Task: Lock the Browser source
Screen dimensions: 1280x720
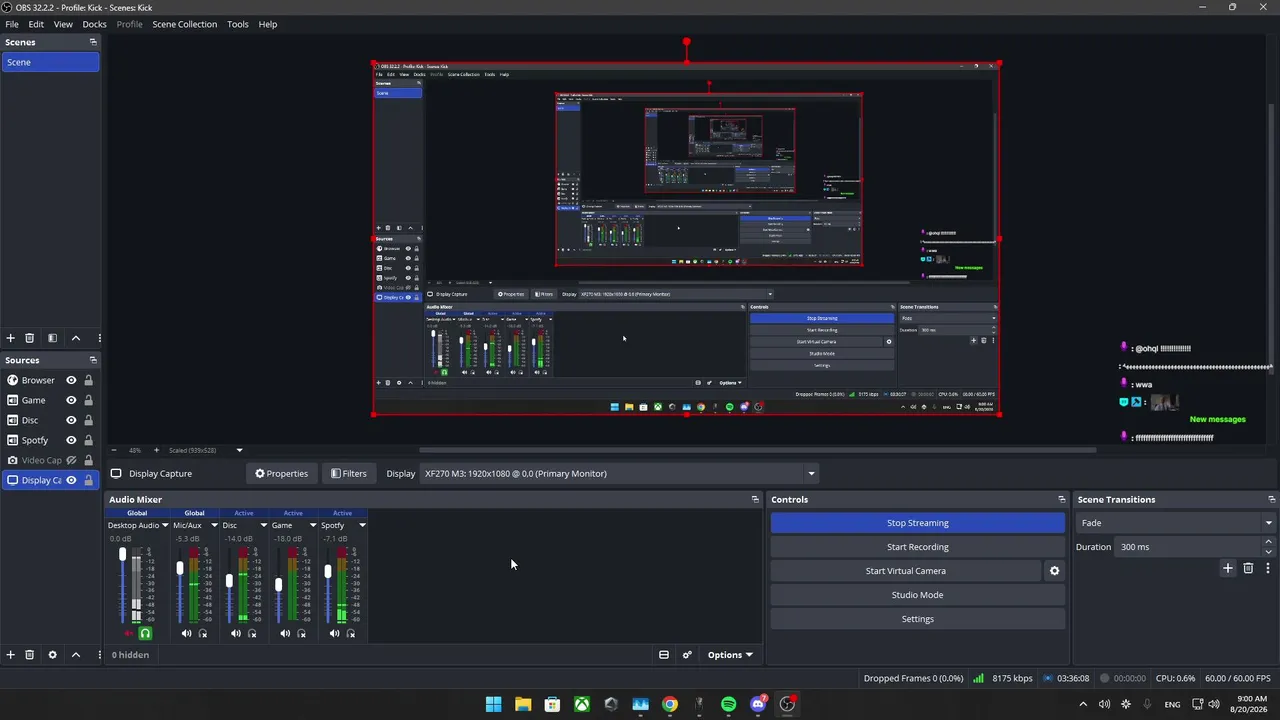Action: click(x=88, y=380)
